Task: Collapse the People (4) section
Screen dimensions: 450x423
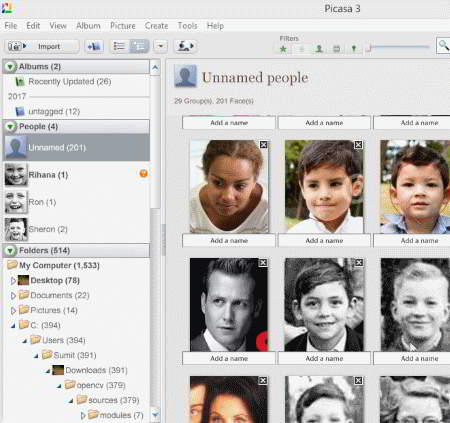Action: coord(10,127)
